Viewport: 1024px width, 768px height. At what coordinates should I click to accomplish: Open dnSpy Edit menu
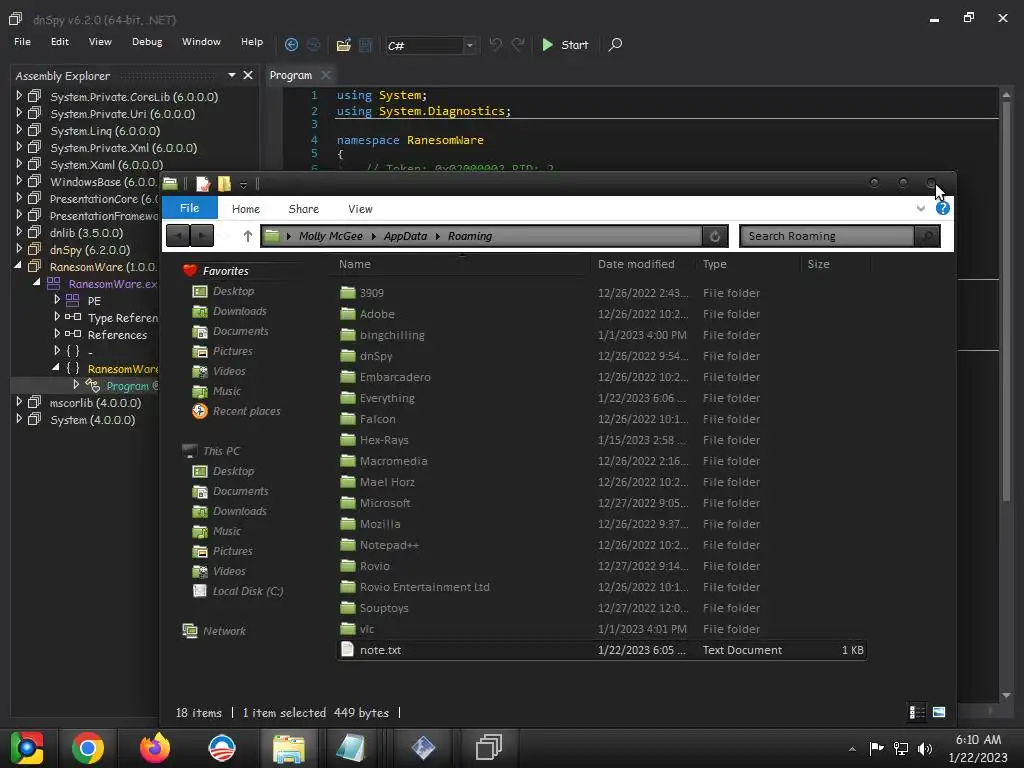coord(59,41)
